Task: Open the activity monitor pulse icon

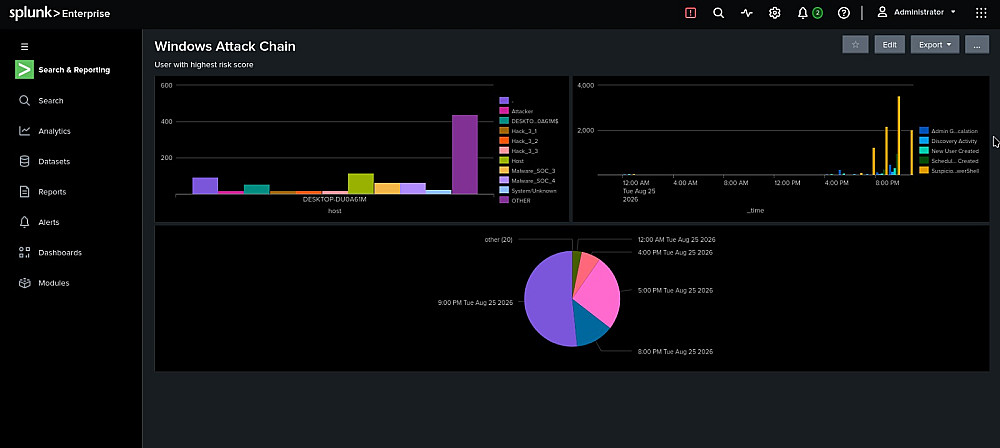Action: tap(747, 13)
